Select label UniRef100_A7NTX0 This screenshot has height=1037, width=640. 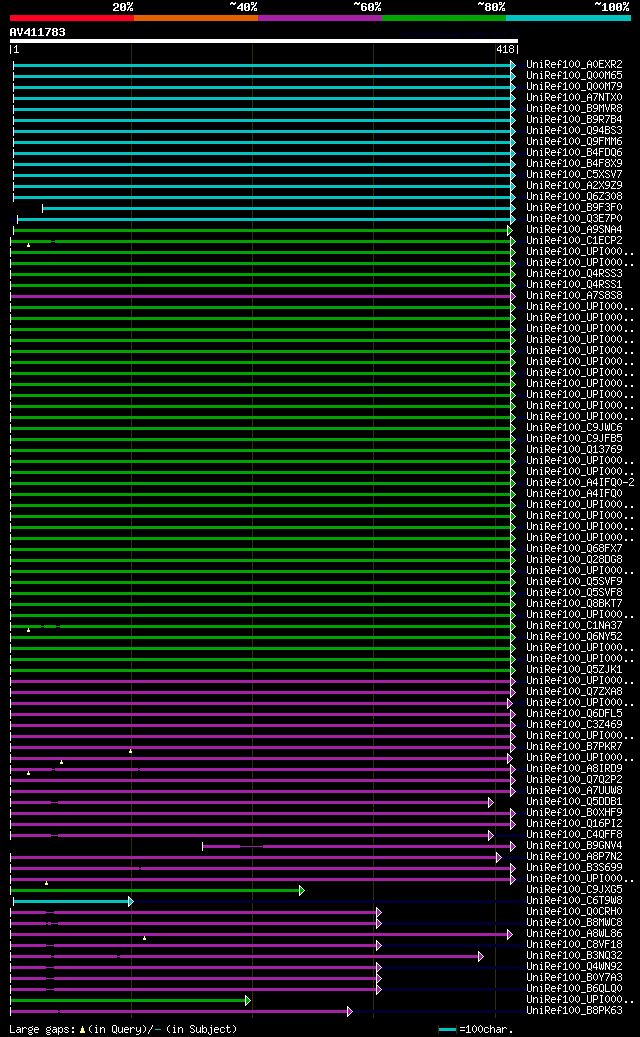coord(574,97)
